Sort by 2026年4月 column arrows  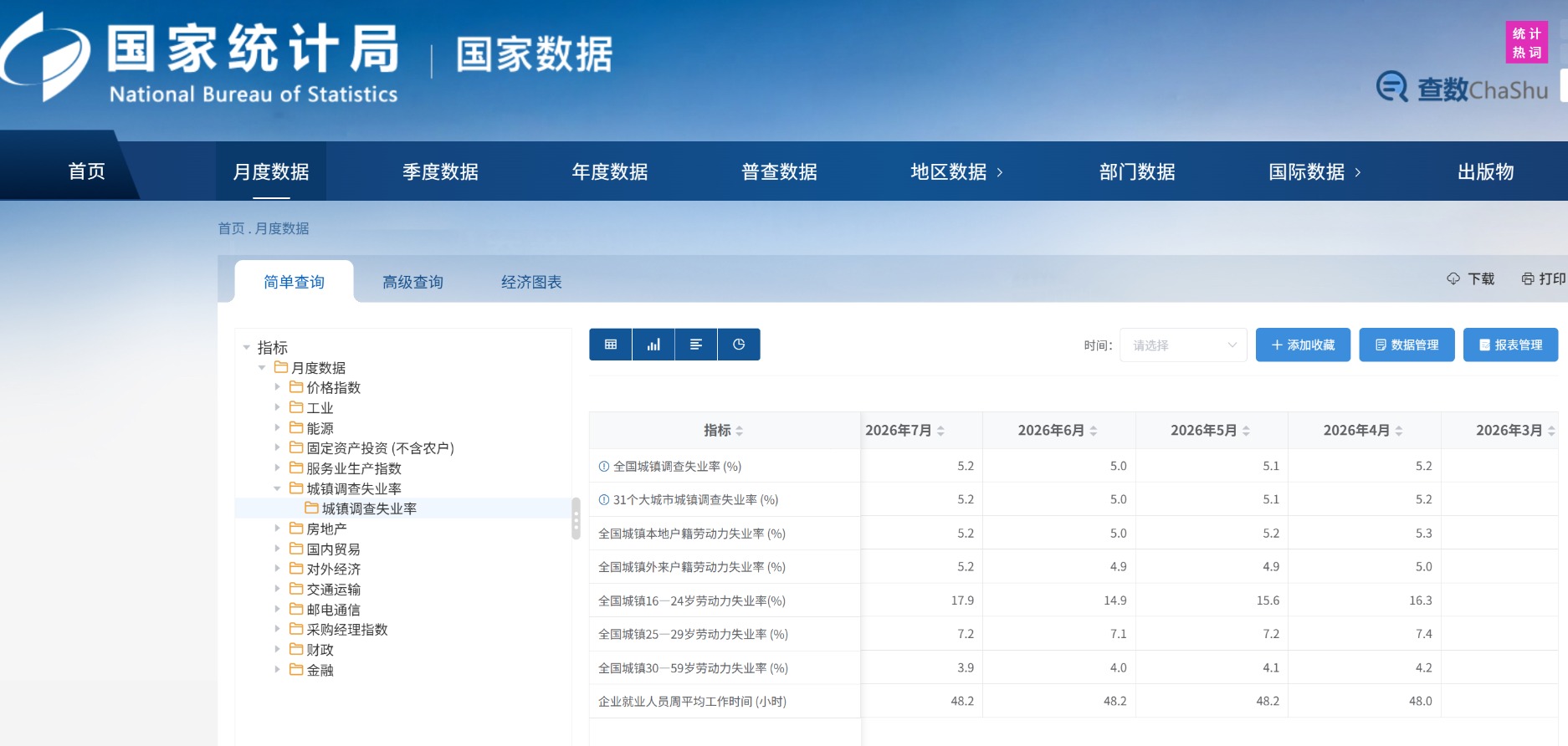(1399, 431)
